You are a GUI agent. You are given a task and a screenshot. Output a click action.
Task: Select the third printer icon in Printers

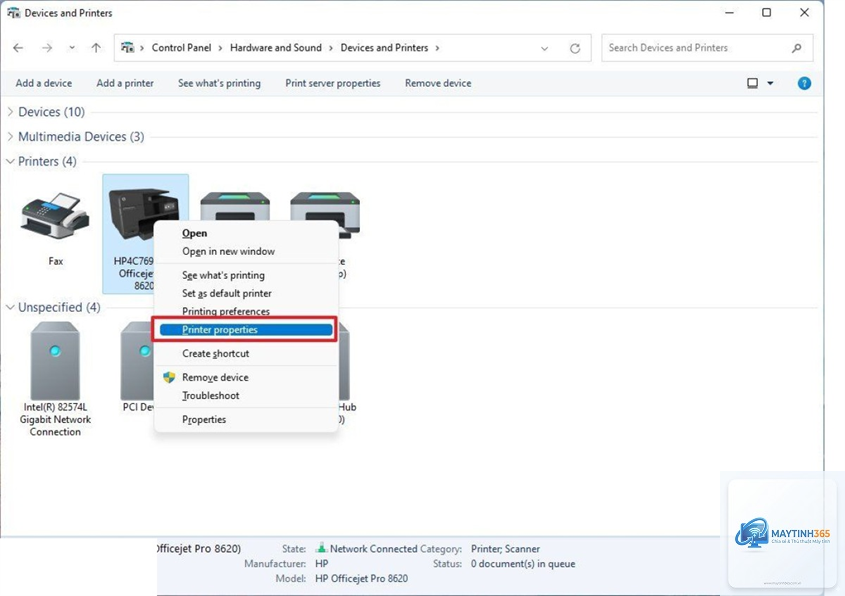[x=235, y=207]
